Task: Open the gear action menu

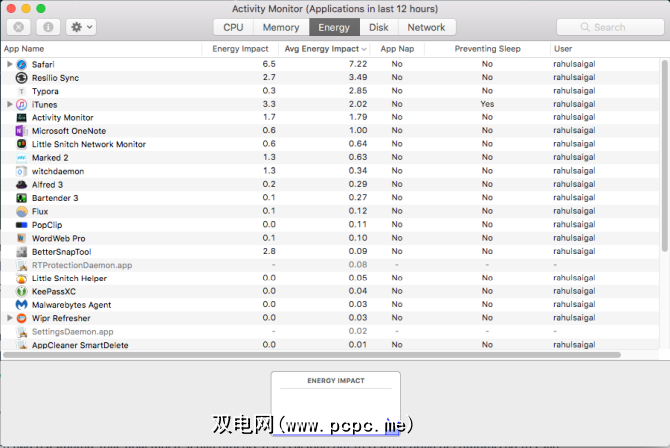Action: pos(81,27)
